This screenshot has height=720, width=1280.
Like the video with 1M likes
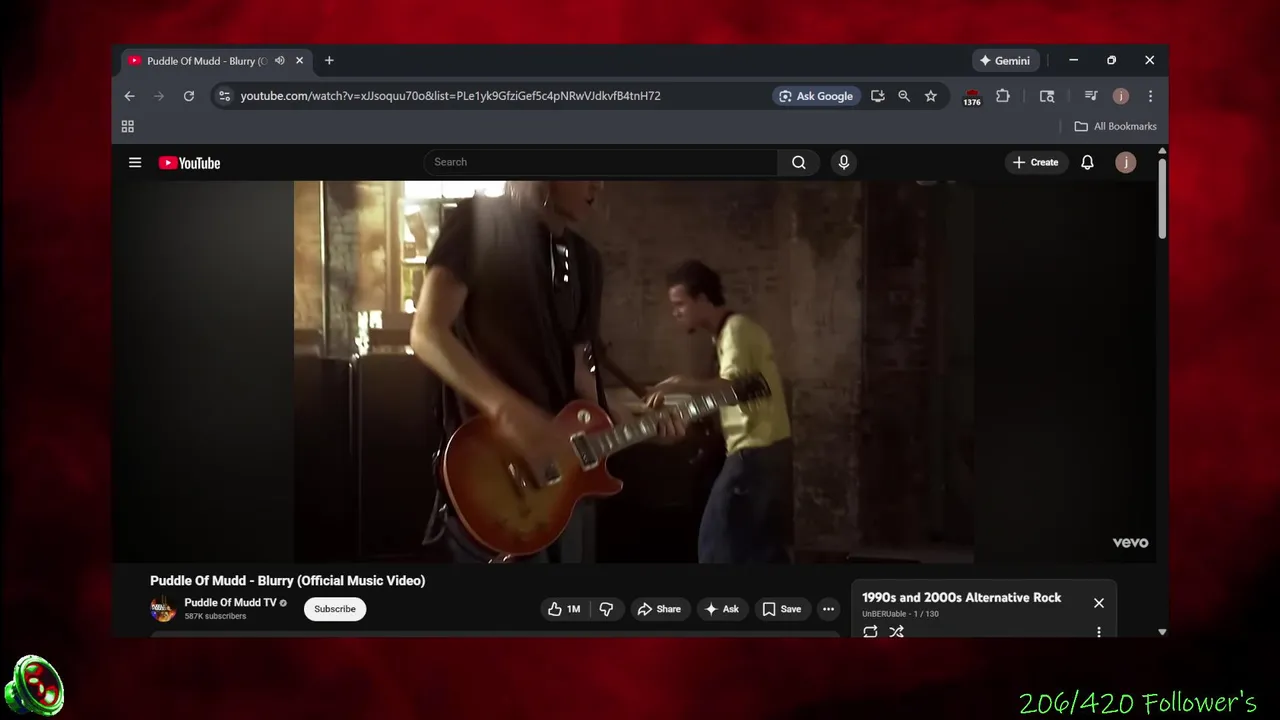pos(564,609)
